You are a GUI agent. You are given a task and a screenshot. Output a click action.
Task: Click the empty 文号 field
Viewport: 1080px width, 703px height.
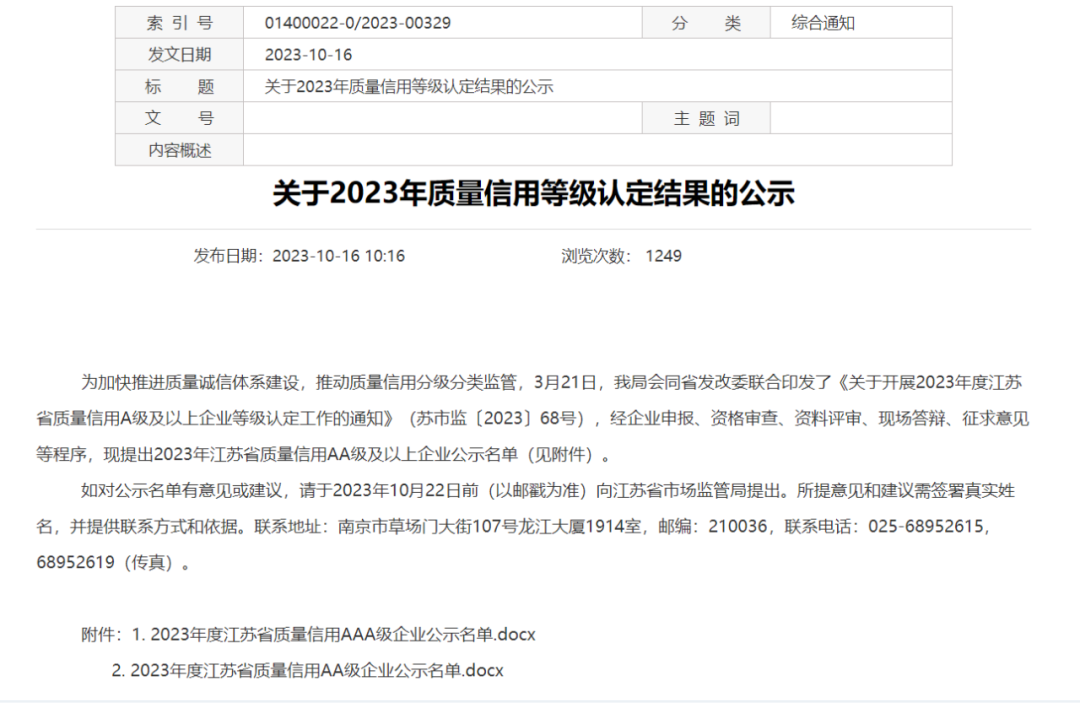tap(440, 117)
